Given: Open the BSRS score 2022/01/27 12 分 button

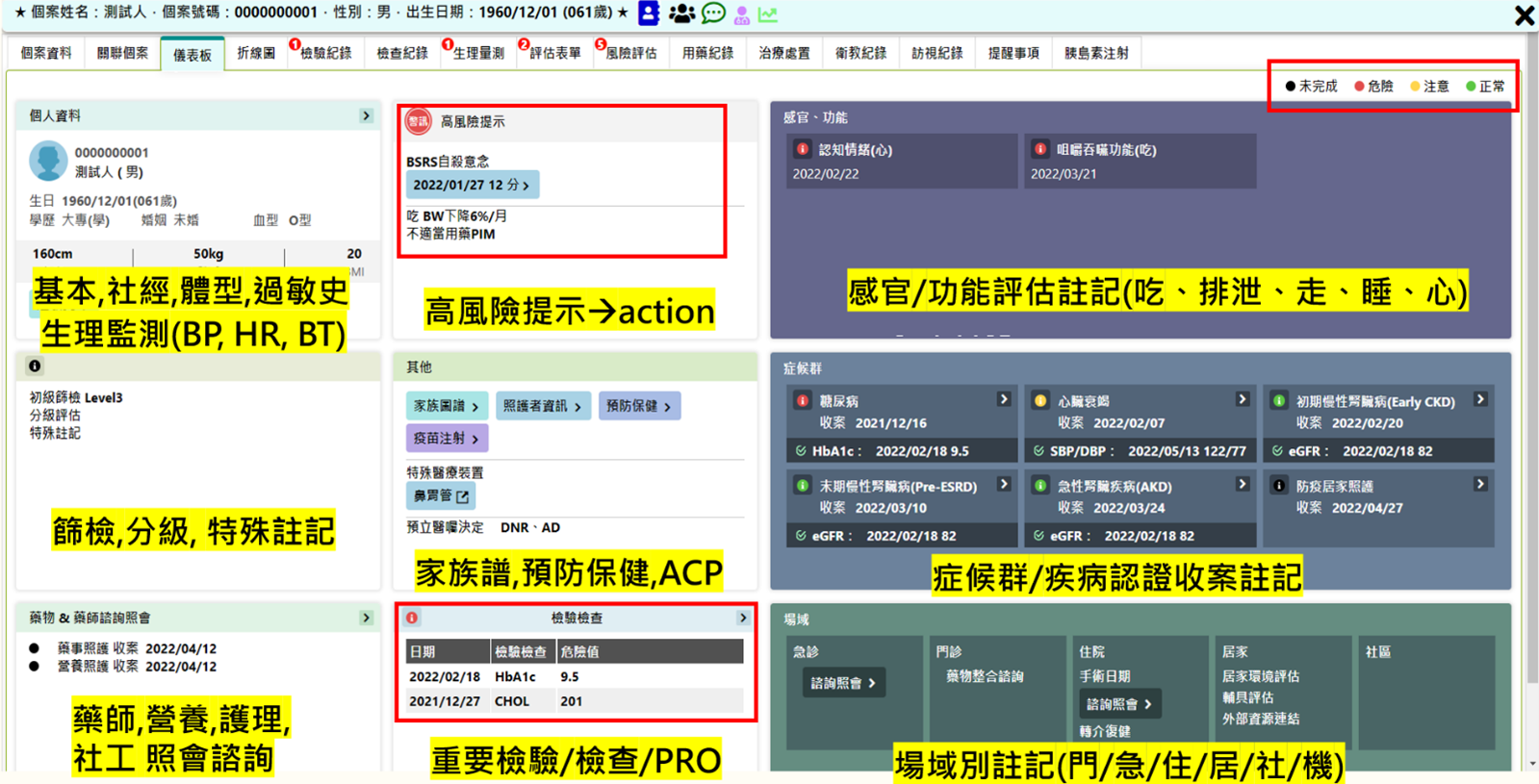Looking at the screenshot, I should (x=472, y=185).
